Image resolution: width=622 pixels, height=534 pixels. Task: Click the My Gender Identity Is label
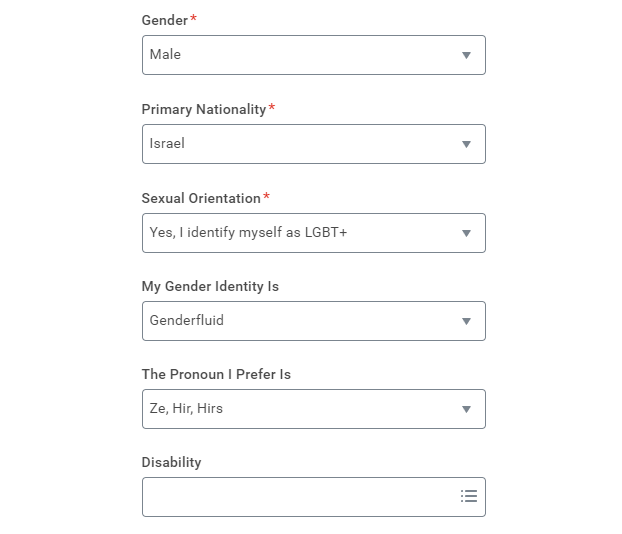(x=210, y=286)
